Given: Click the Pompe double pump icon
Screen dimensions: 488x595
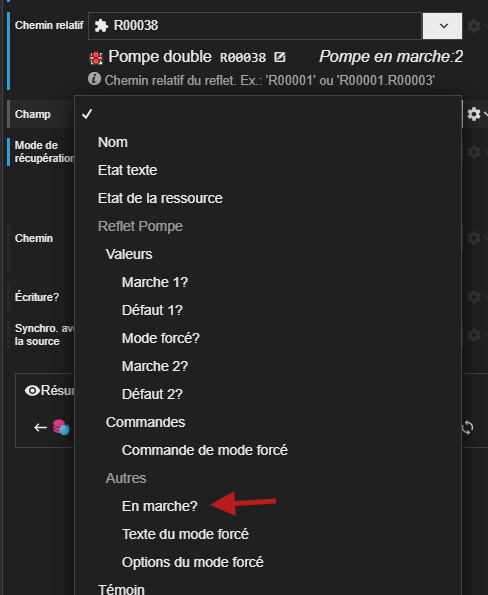Looking at the screenshot, I should point(96,58).
